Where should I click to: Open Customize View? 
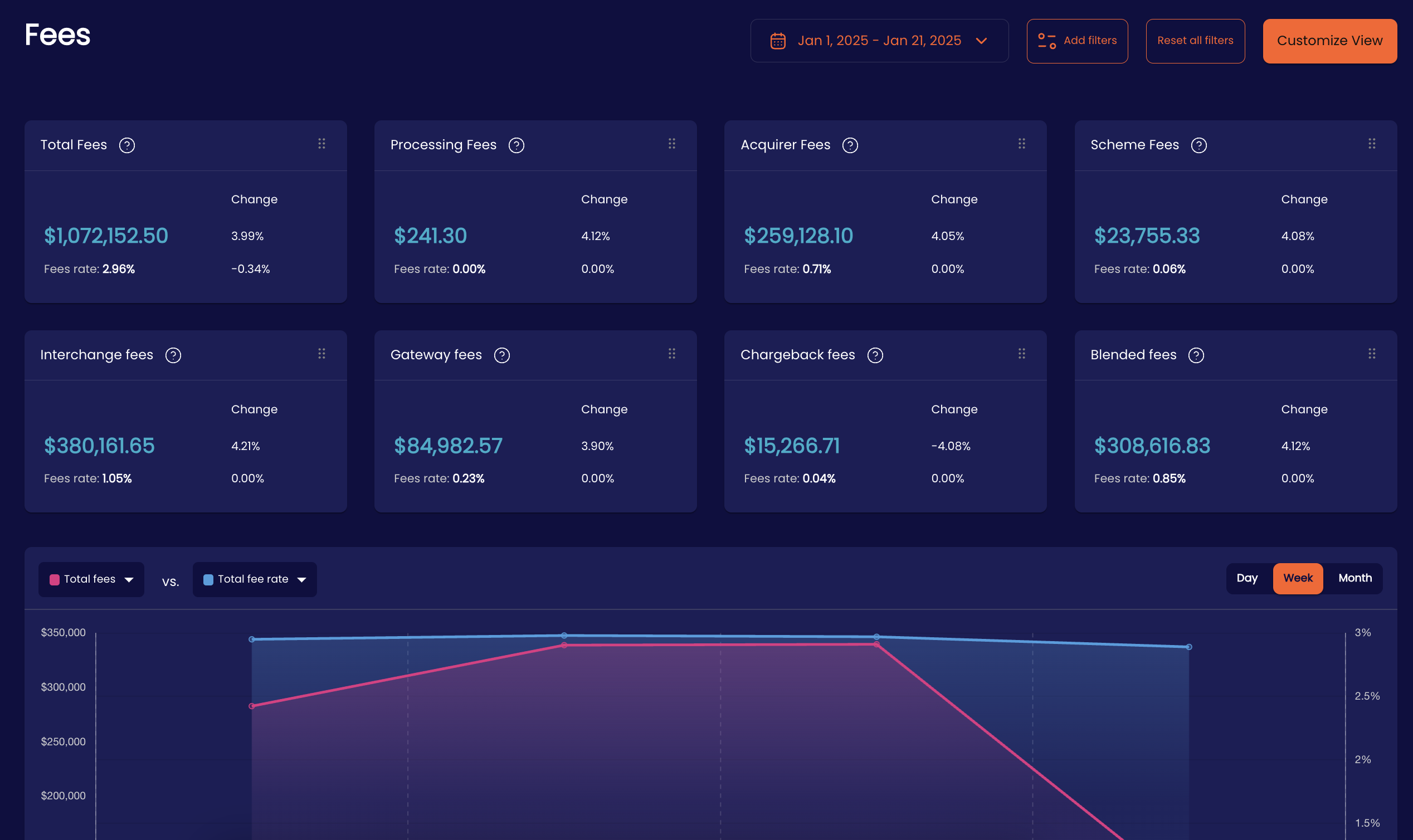coord(1329,41)
